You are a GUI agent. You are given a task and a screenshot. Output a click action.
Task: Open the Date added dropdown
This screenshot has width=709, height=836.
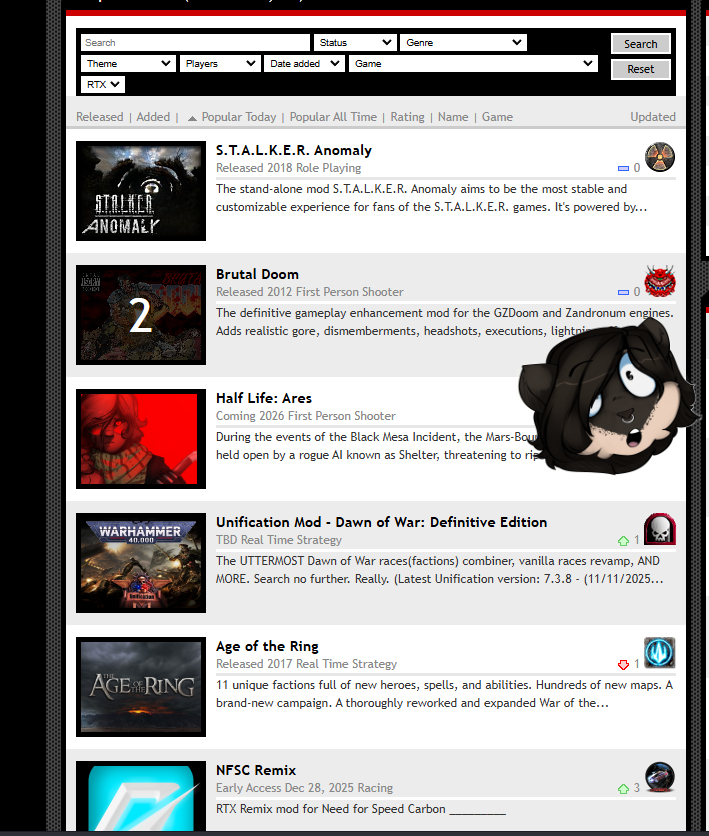coord(304,64)
